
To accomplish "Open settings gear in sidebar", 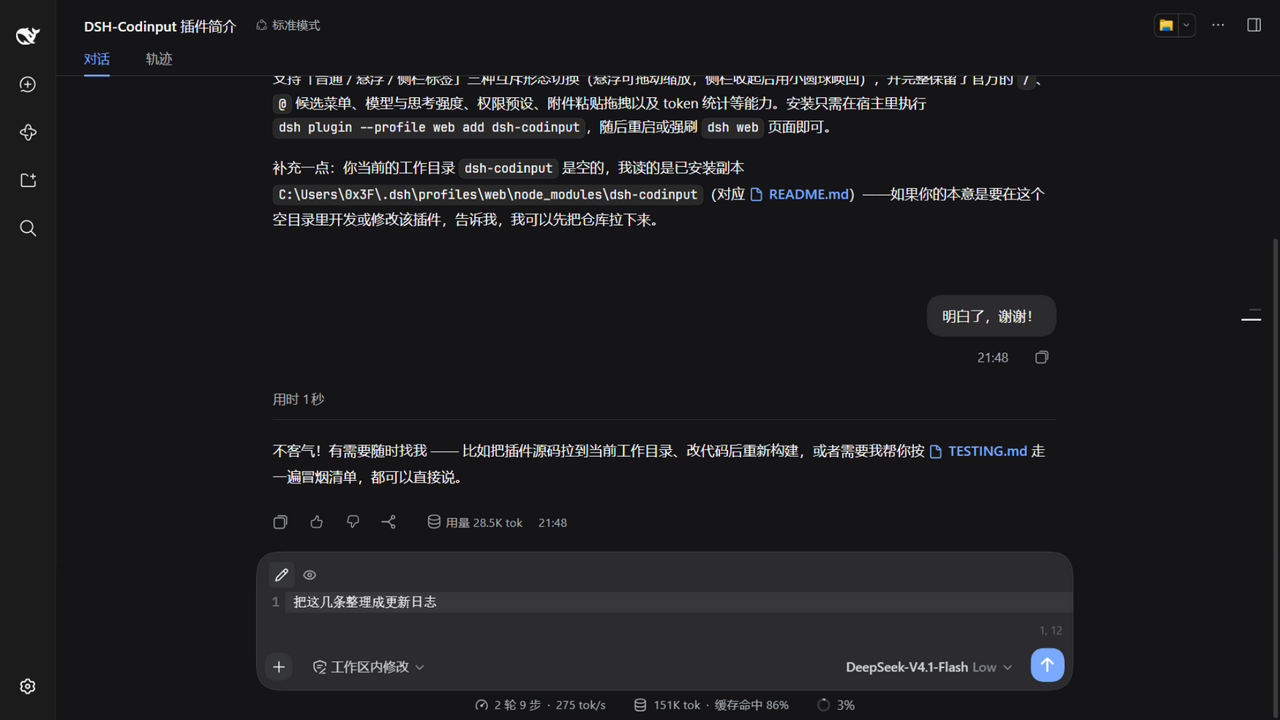I will coord(28,687).
